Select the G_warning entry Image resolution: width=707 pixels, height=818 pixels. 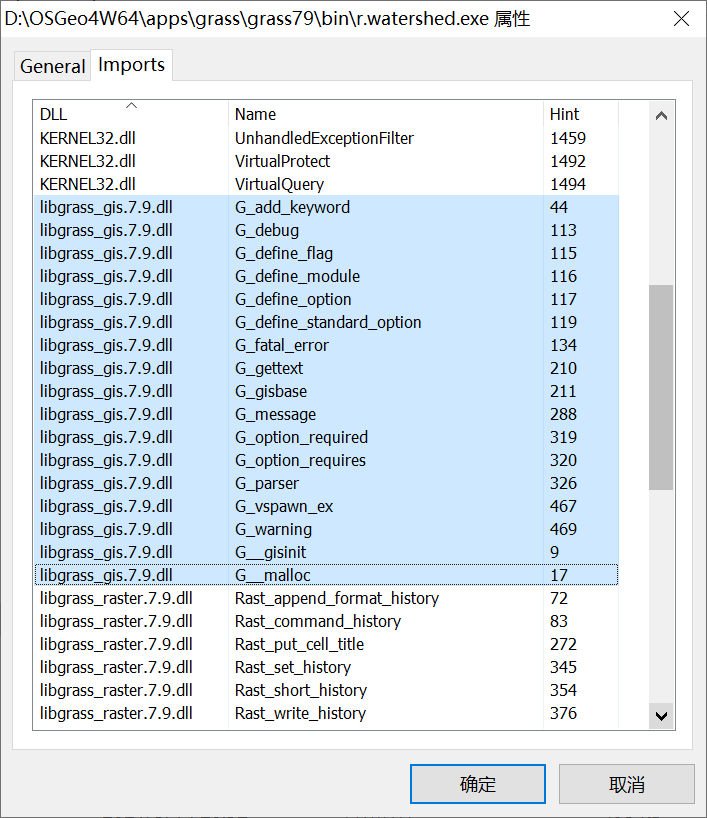click(326, 528)
